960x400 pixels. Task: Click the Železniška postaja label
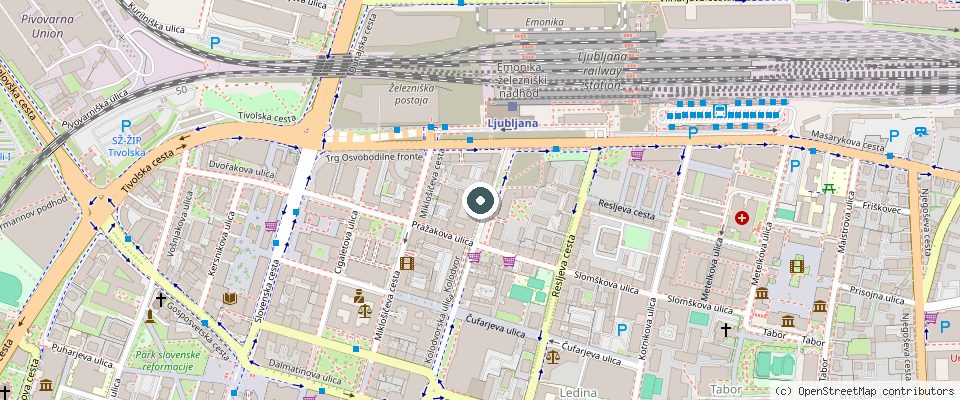tap(411, 93)
